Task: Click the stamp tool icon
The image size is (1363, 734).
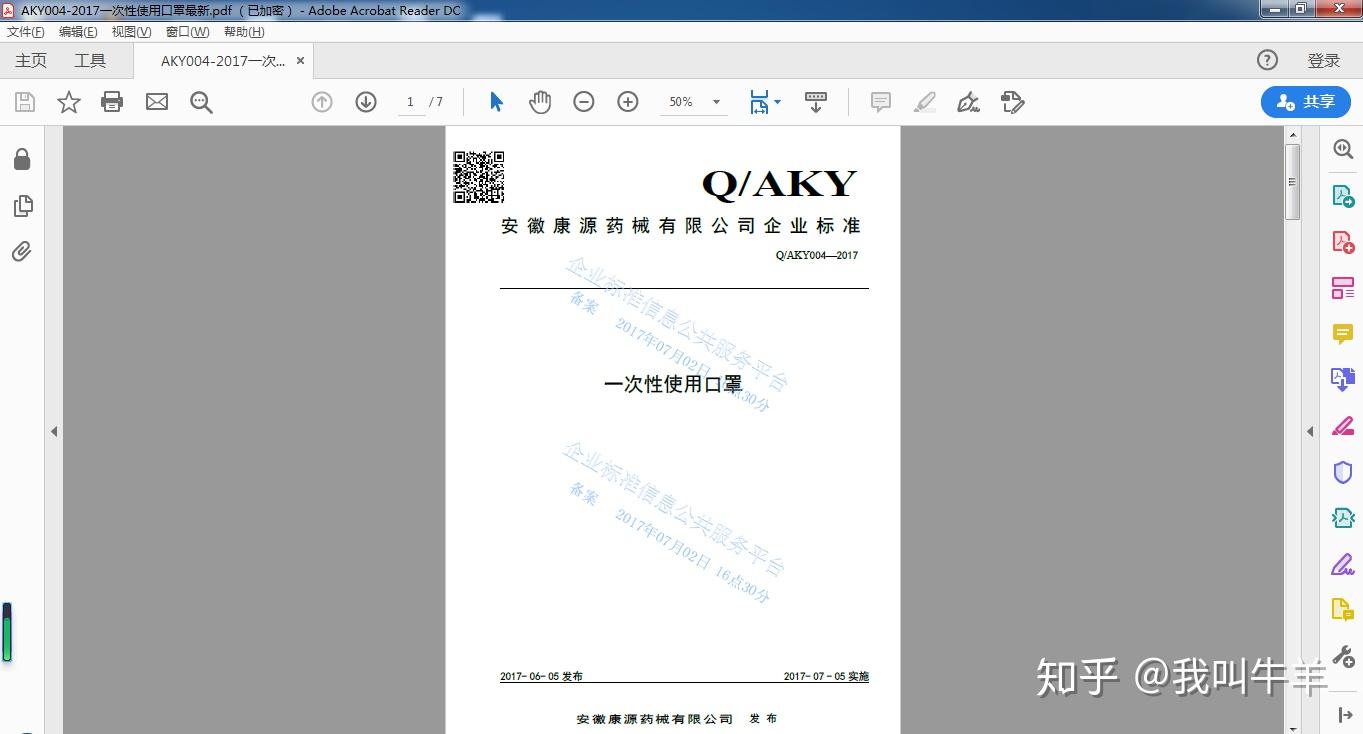Action: click(1013, 102)
